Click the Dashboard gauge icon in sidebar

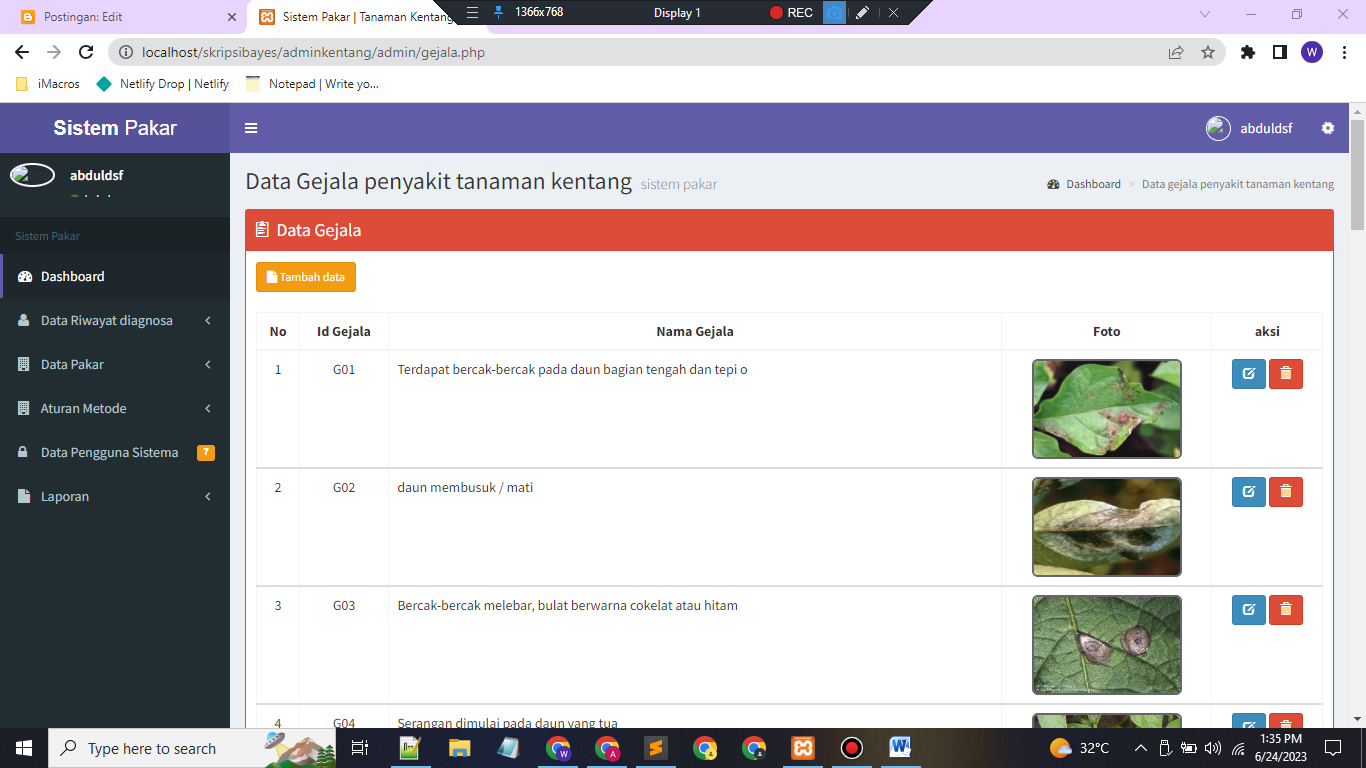point(25,277)
